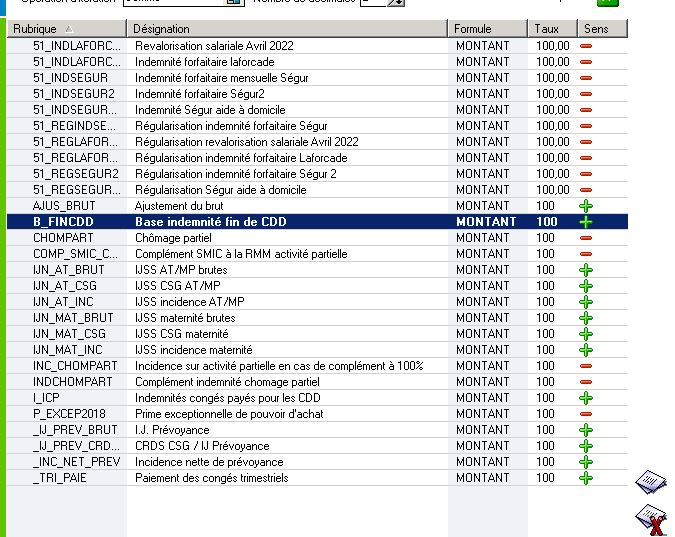This screenshot has height=537, width=675.
Task: Select rubrique I_ICP
Action: (46, 398)
